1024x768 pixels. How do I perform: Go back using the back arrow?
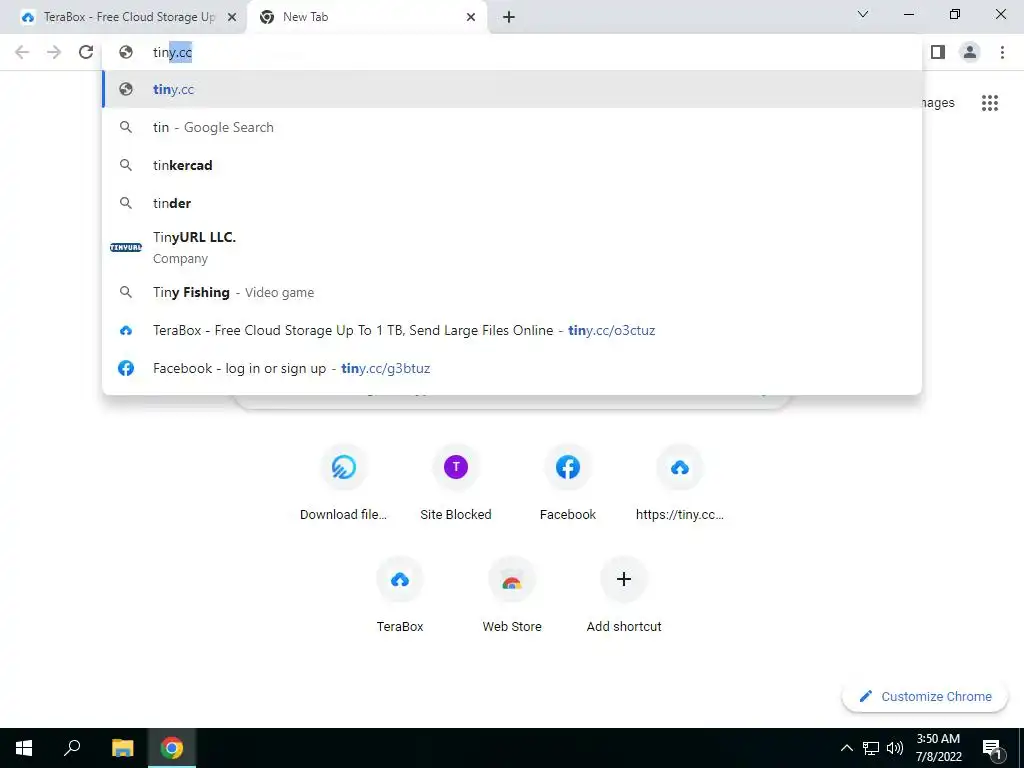point(22,52)
